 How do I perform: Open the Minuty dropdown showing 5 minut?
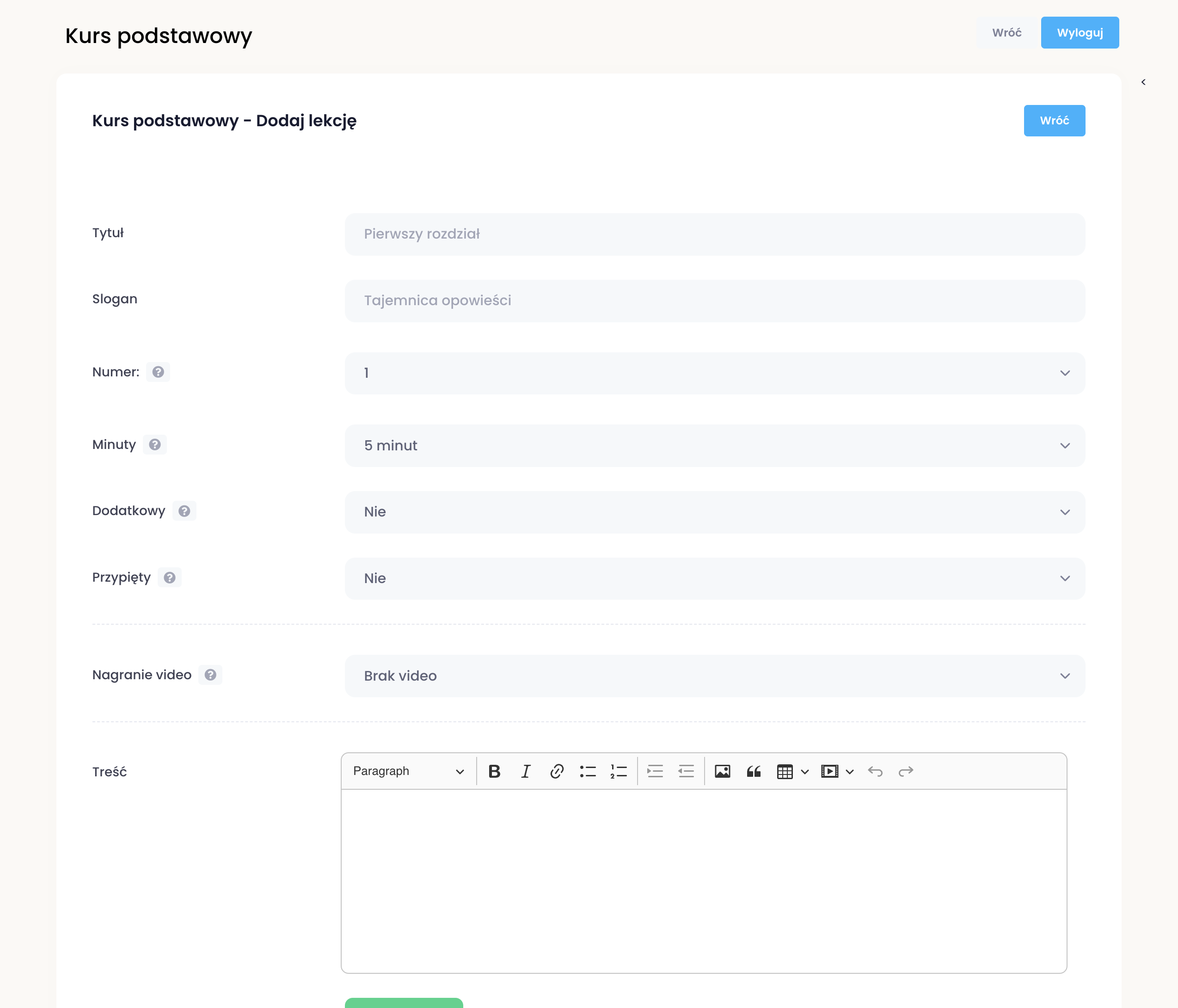click(x=715, y=446)
